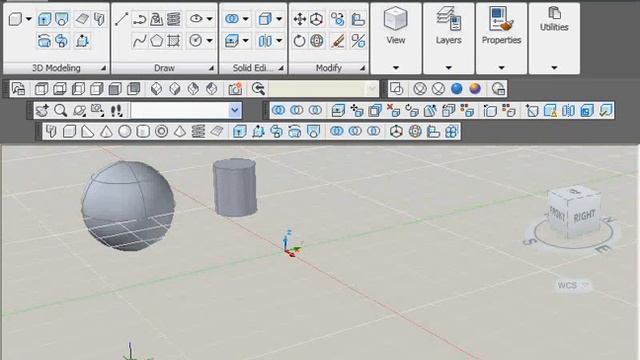Select the Walk footprints tool

point(116,110)
